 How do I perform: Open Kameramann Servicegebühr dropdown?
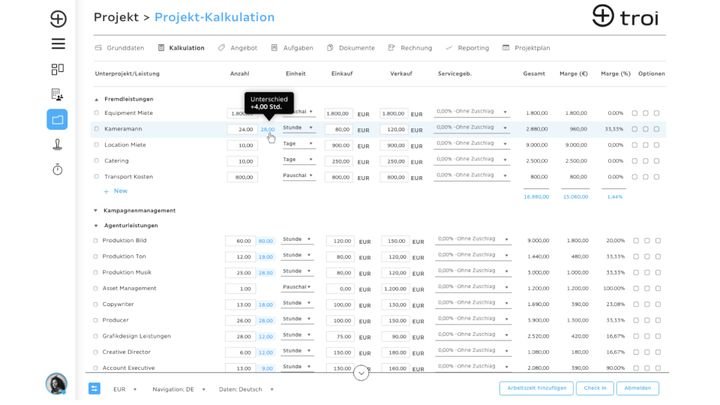click(472, 128)
